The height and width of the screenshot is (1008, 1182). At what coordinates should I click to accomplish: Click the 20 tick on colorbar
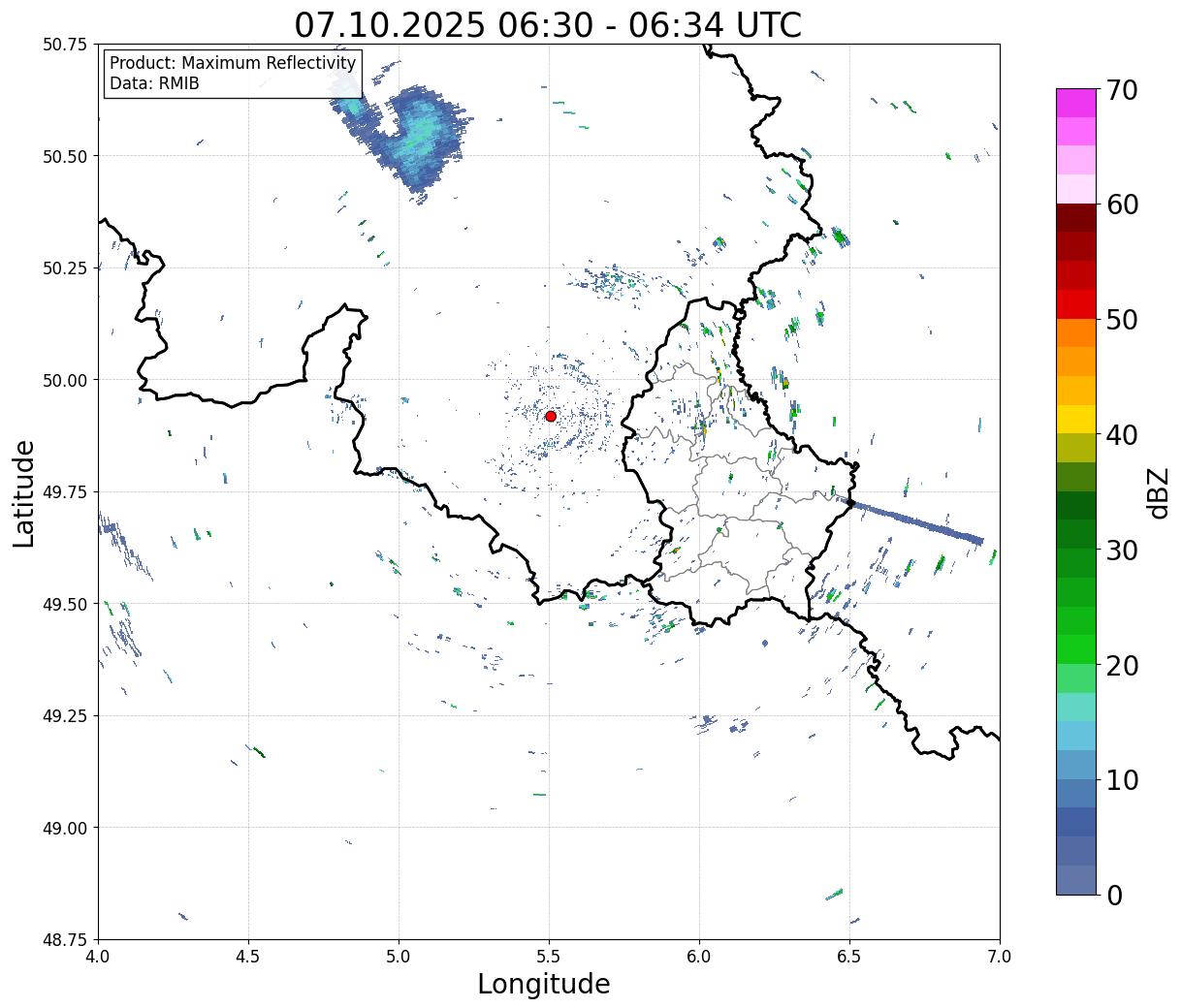pos(1121,665)
